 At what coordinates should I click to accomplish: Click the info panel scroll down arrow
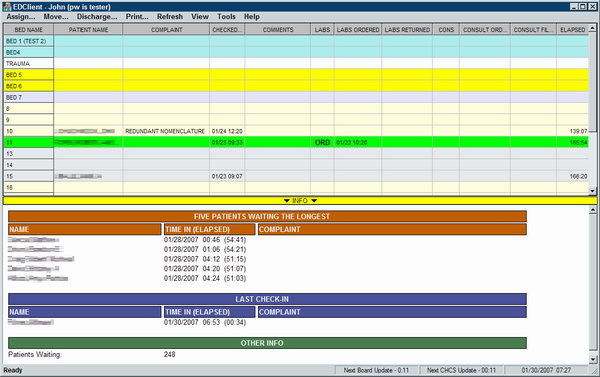point(592,359)
